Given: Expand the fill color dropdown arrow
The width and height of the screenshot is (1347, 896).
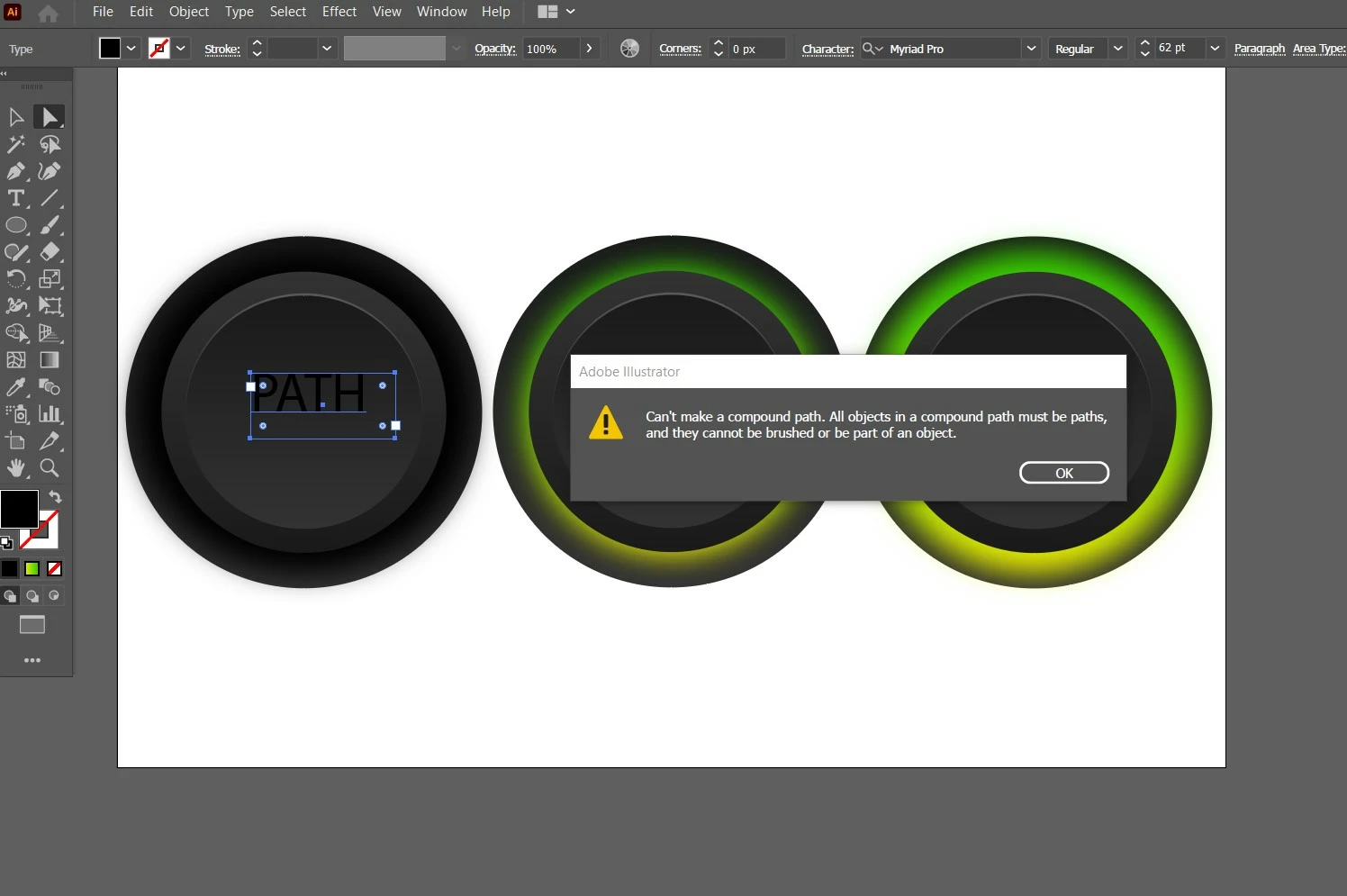Looking at the screenshot, I should tap(131, 49).
